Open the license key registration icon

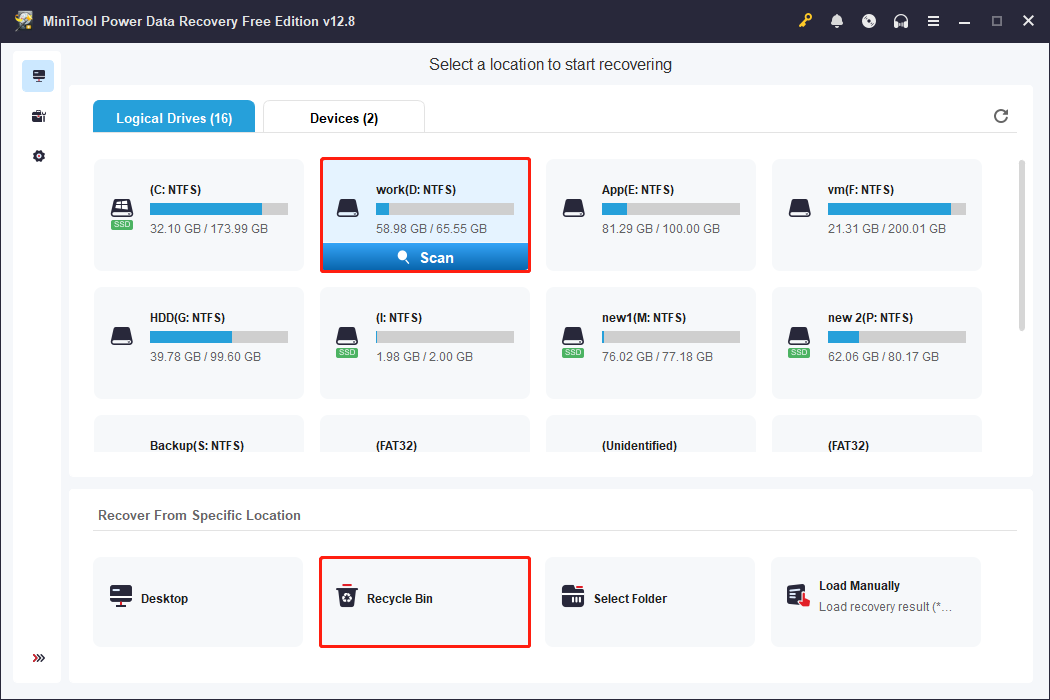805,20
